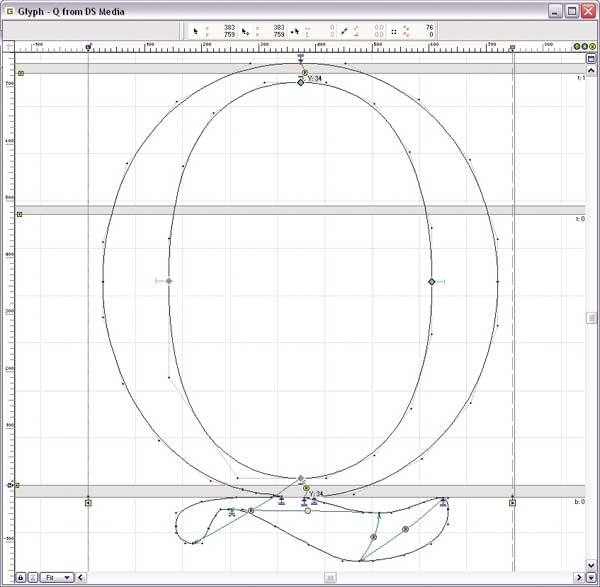Click the ruler origin crosshair in the top left corner
Image resolution: width=600 pixels, height=587 pixels.
[x=9, y=47]
